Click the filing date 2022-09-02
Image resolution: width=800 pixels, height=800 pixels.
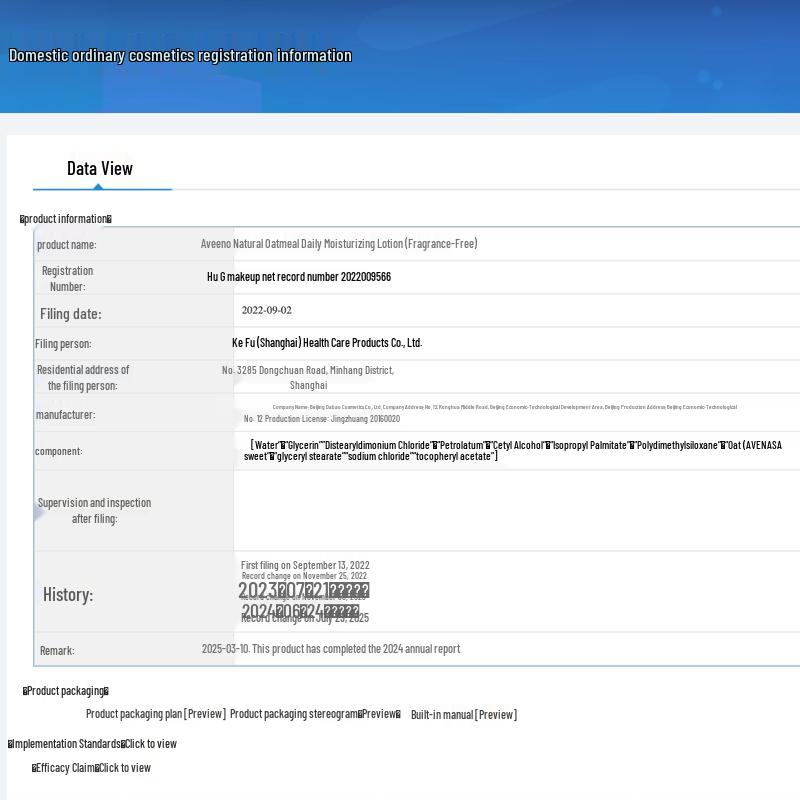tap(267, 311)
